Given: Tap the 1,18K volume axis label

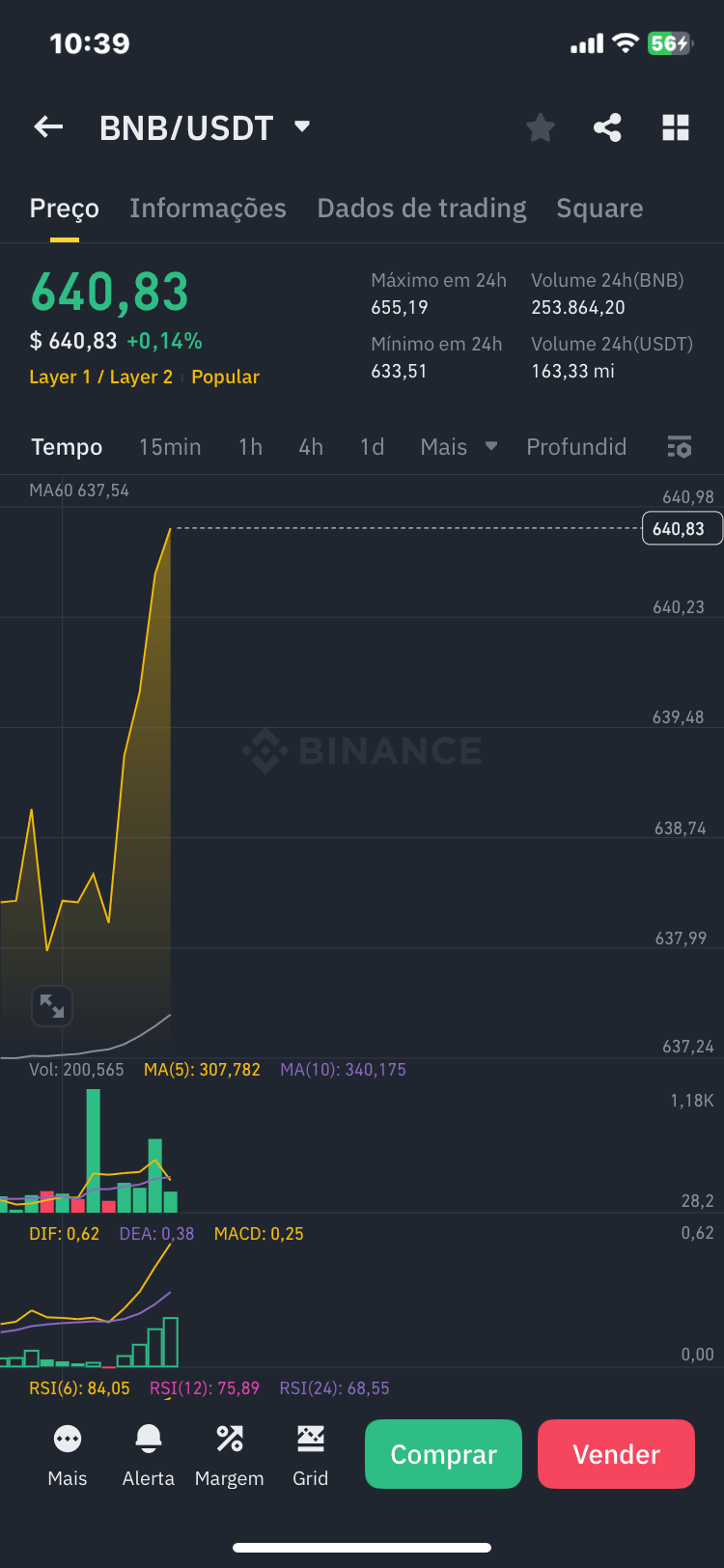Looking at the screenshot, I should (x=692, y=1101).
